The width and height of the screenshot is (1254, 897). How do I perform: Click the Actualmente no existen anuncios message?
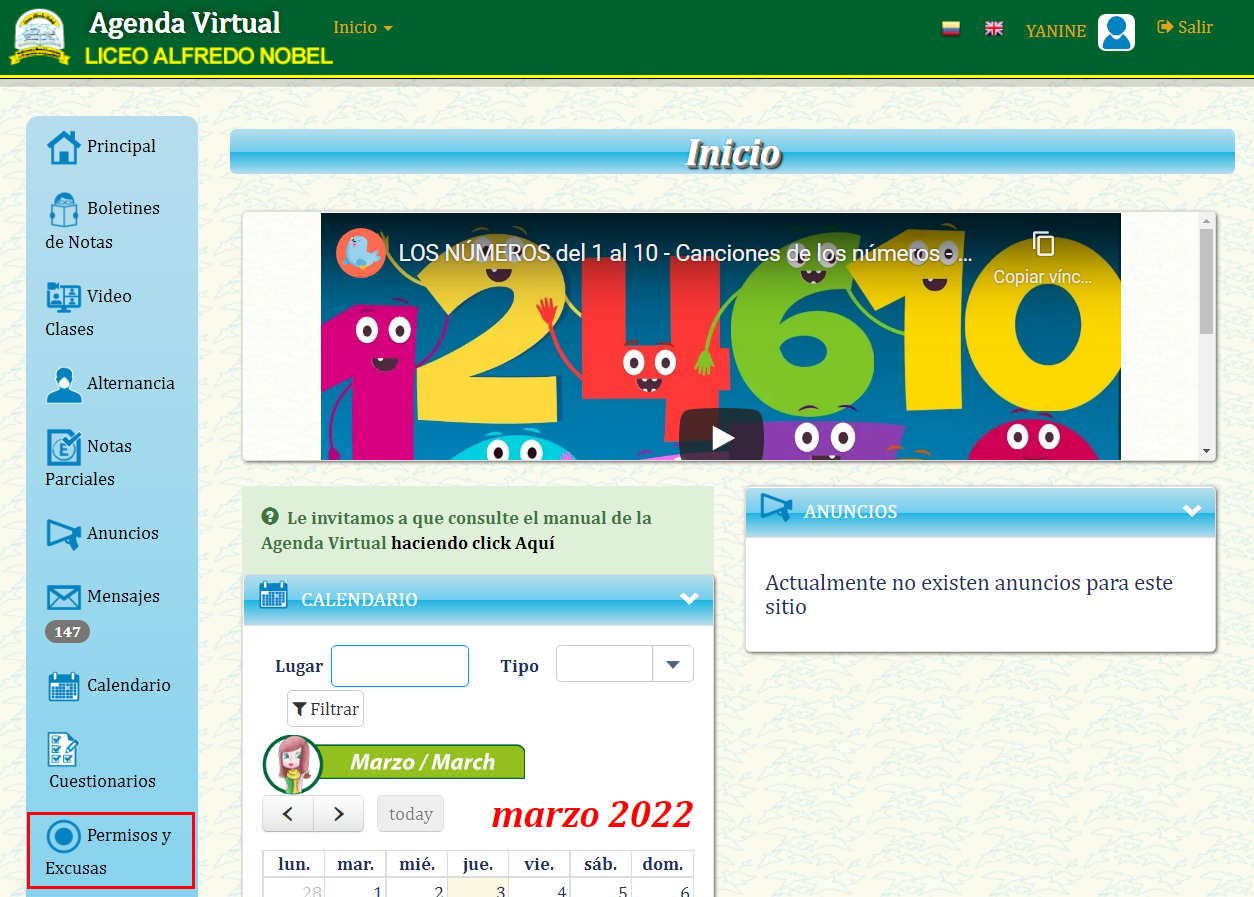(969, 595)
